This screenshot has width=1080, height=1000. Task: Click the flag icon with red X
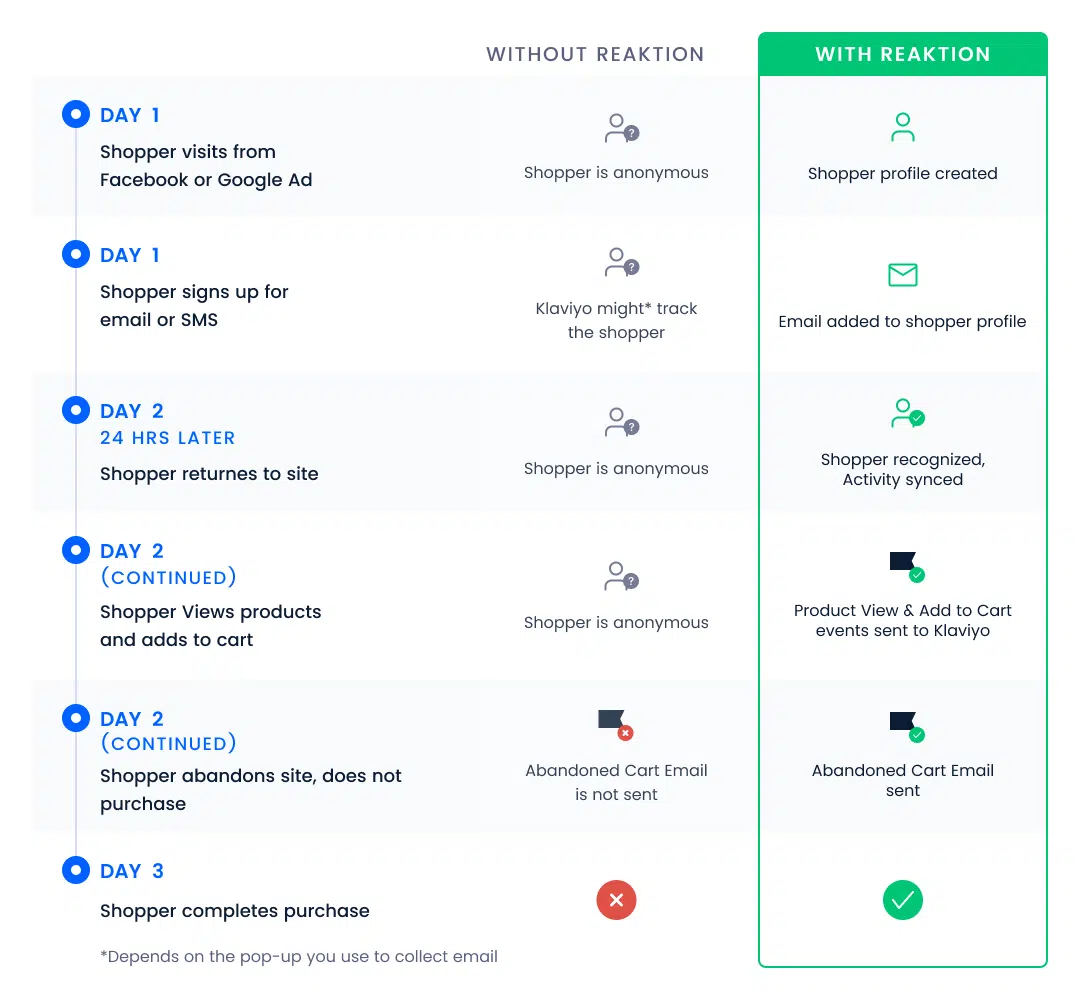[616, 725]
